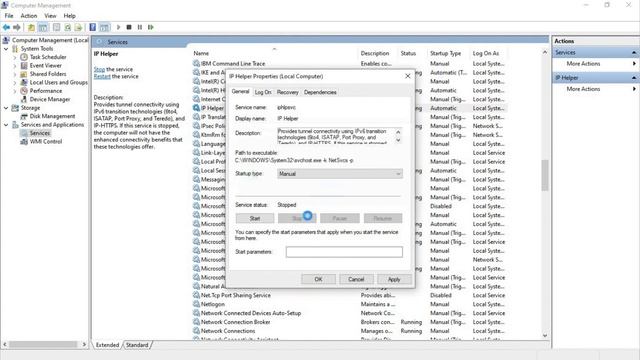Image resolution: width=640 pixels, height=360 pixels.
Task: Click More Actions under IP Helper
Action: click(583, 89)
